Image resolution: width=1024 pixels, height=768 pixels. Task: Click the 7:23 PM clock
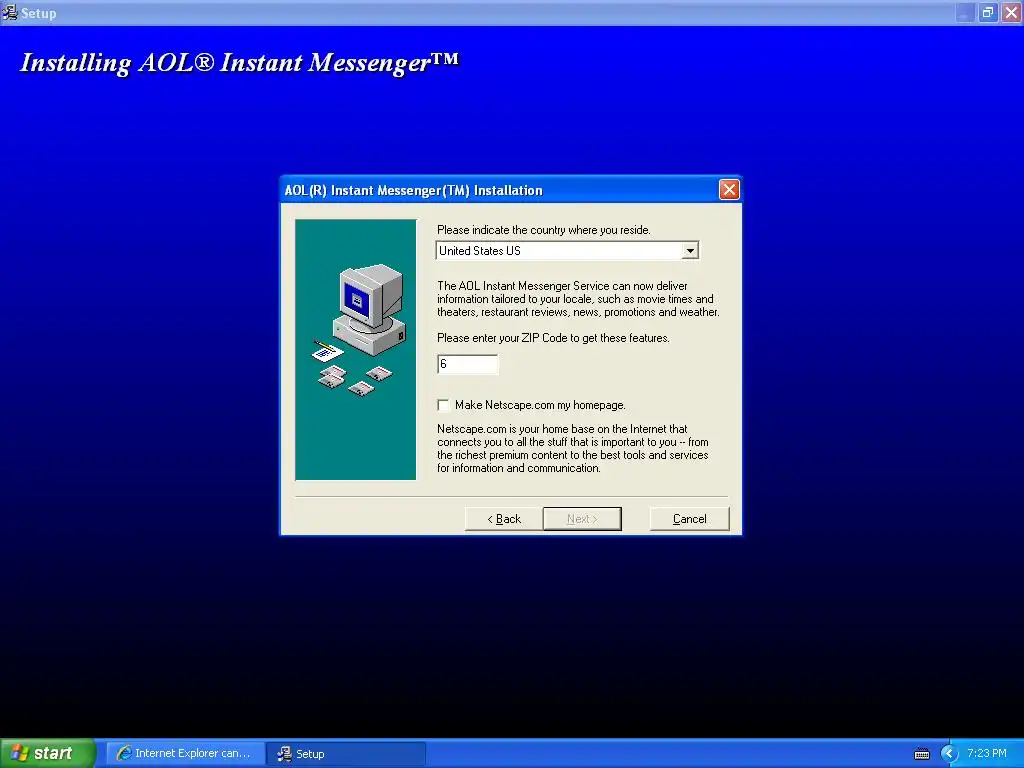987,753
